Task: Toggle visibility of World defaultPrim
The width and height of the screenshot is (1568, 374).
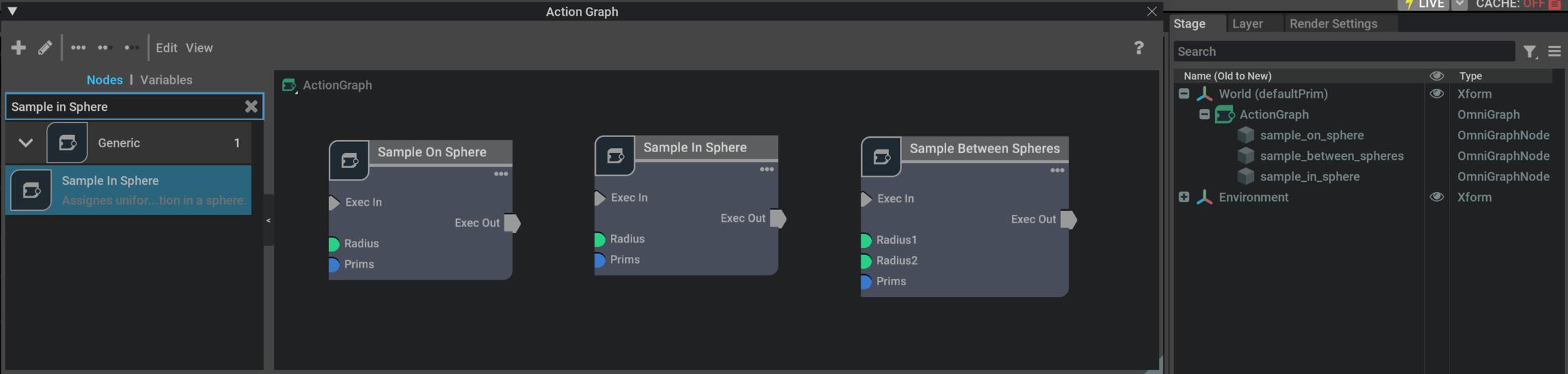Action: (1436, 94)
